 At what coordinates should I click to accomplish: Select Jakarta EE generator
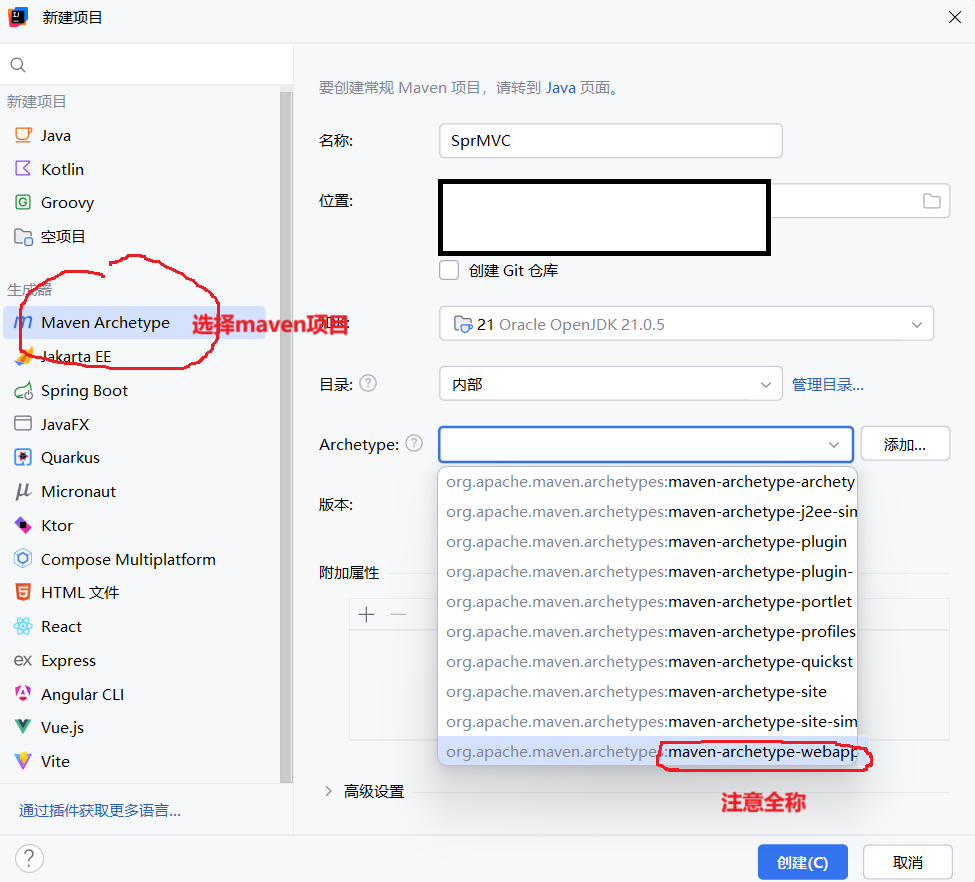(x=134, y=356)
